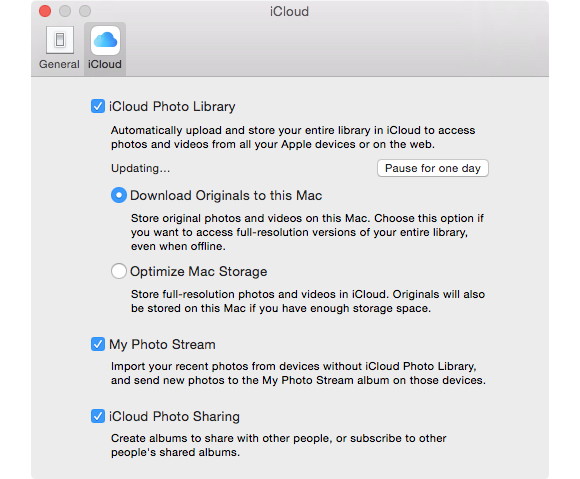Disable the My Photo Stream checkbox
This screenshot has height=479, width=580.
click(x=98, y=344)
